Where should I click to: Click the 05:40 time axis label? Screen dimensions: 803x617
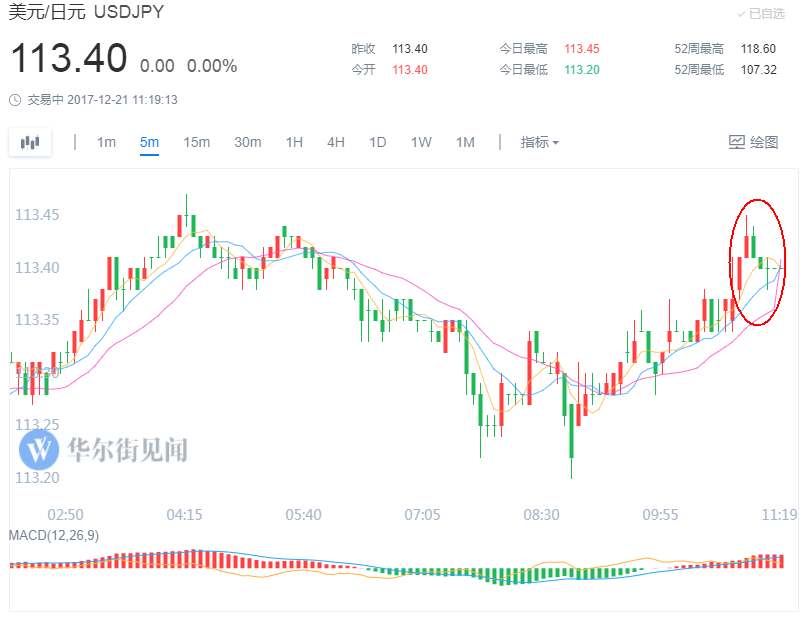(x=303, y=515)
